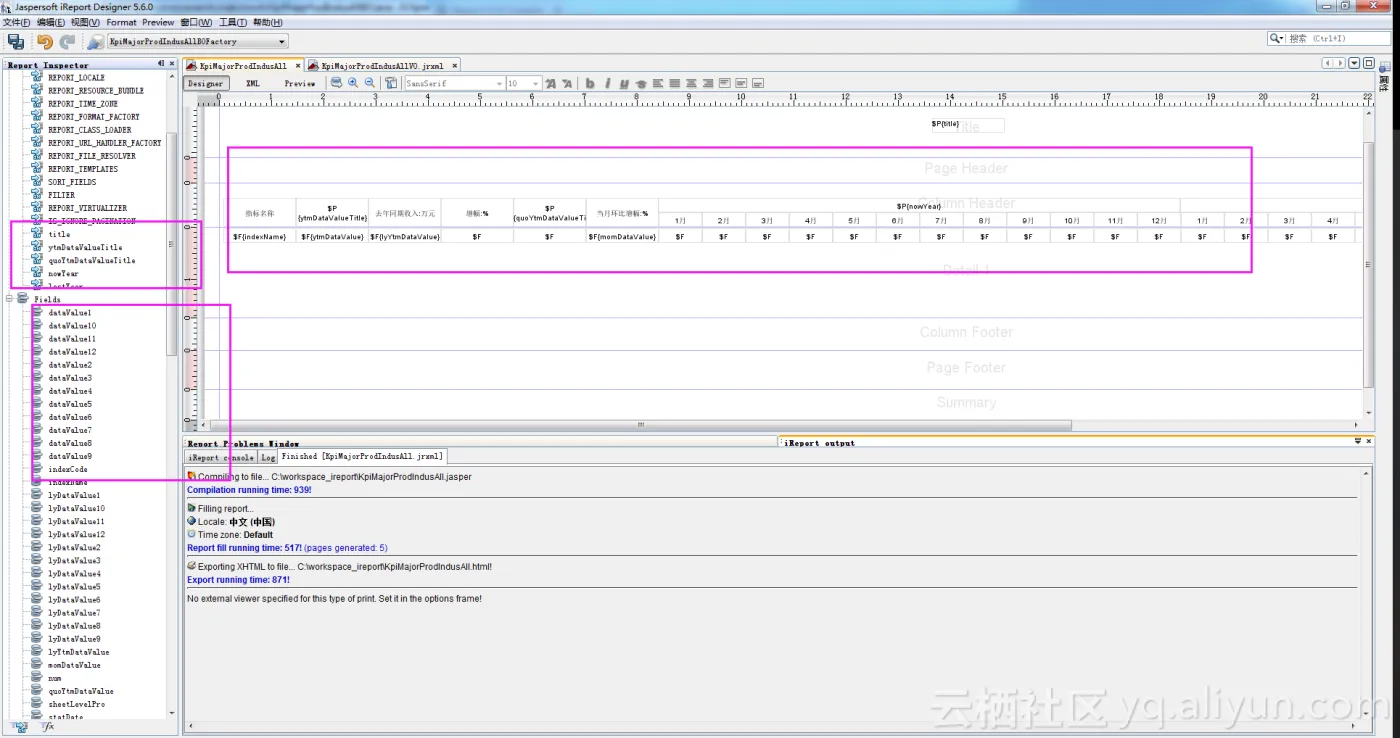Open the 帮助(H) menu
This screenshot has width=1400, height=738.
[x=267, y=22]
